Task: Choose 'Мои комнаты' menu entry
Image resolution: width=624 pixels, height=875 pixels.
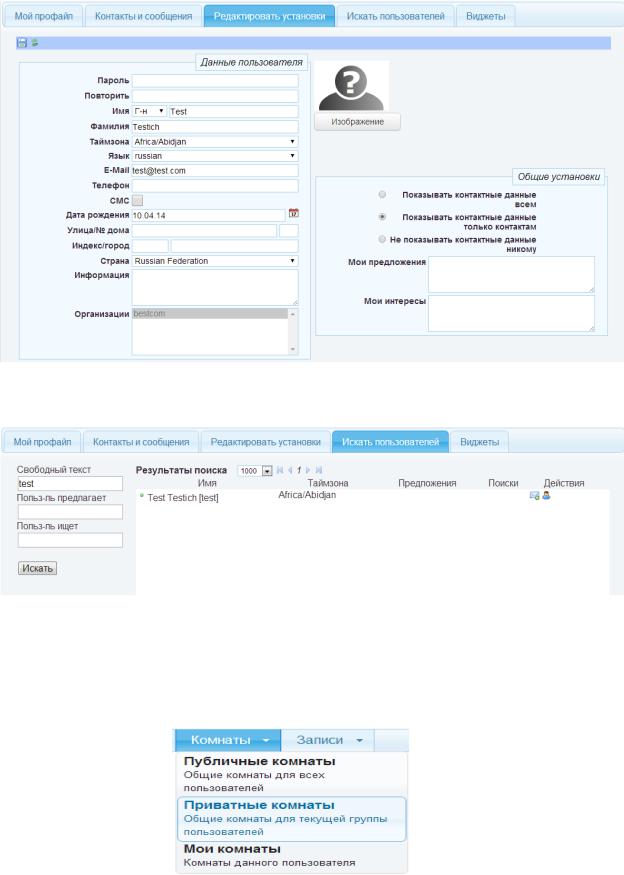Action: coord(291,855)
